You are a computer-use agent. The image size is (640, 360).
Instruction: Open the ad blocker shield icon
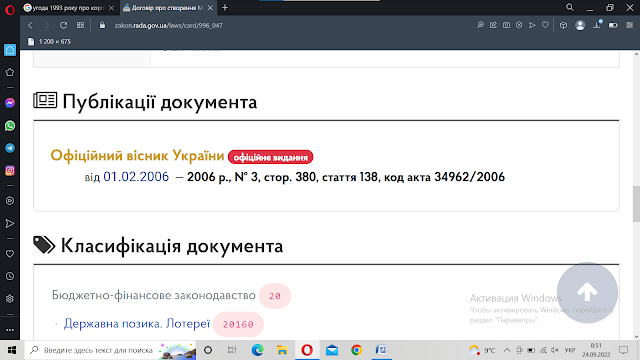pyautogui.click(x=519, y=25)
